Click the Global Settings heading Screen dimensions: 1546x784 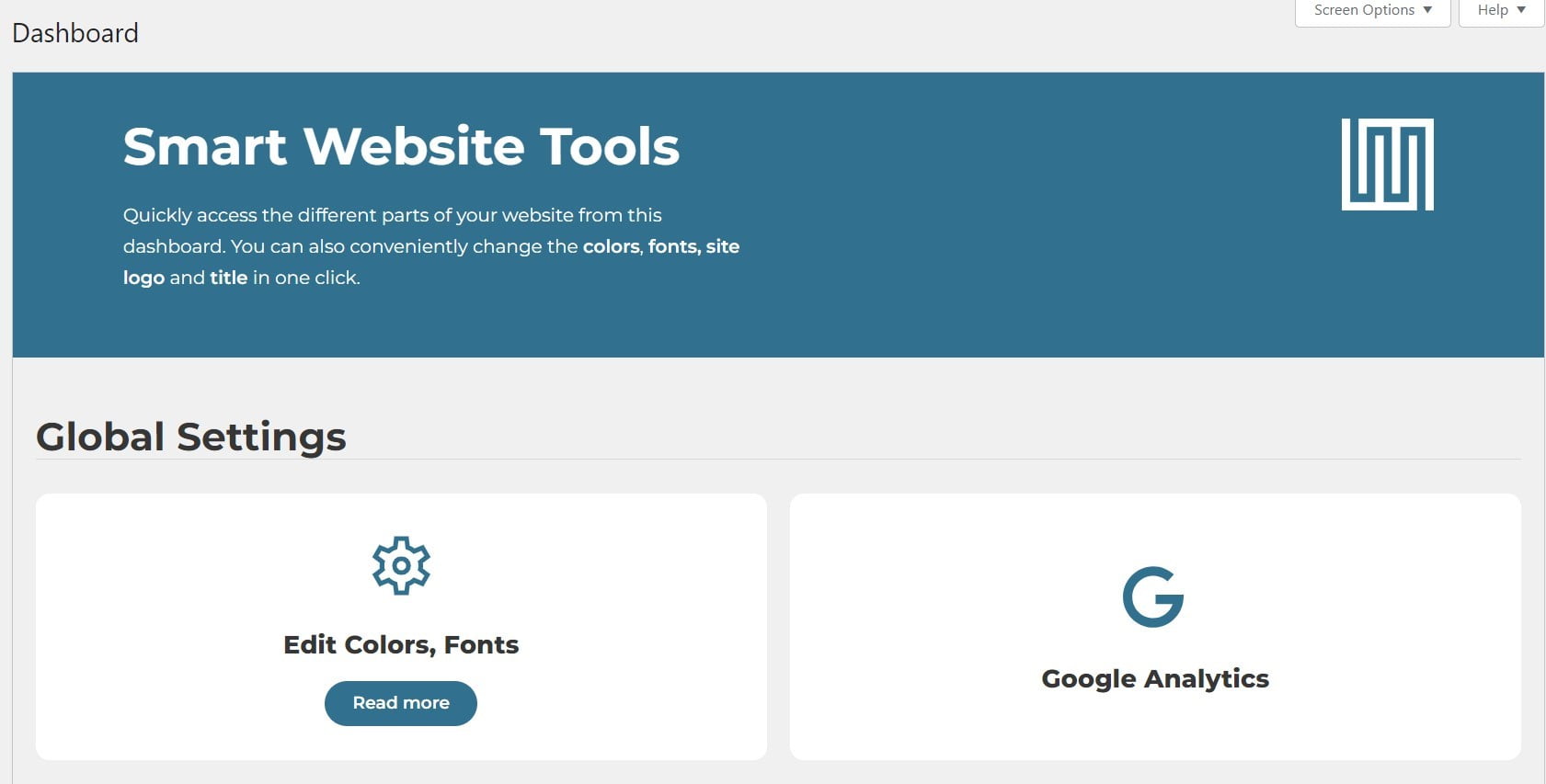click(191, 437)
